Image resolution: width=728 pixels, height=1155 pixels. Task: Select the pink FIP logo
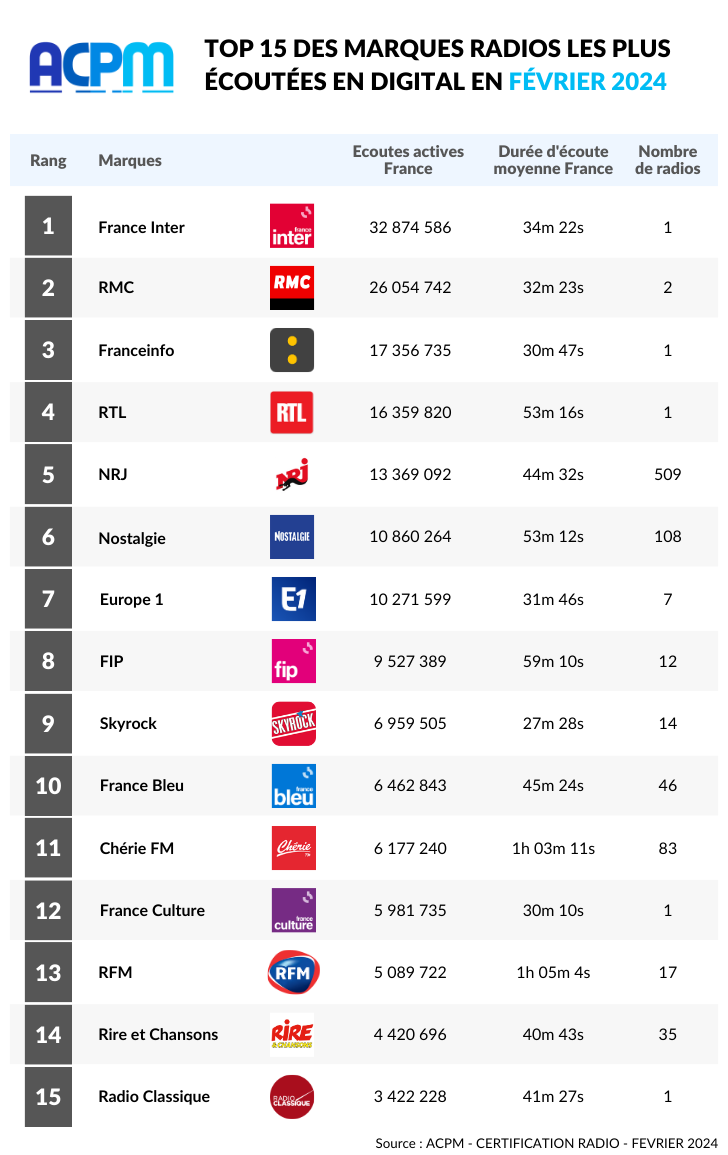coord(294,661)
